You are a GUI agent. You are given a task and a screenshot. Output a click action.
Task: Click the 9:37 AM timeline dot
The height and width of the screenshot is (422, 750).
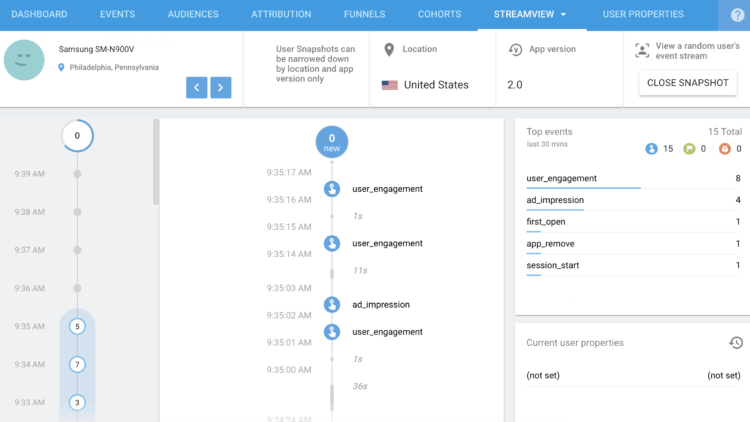pyautogui.click(x=77, y=250)
